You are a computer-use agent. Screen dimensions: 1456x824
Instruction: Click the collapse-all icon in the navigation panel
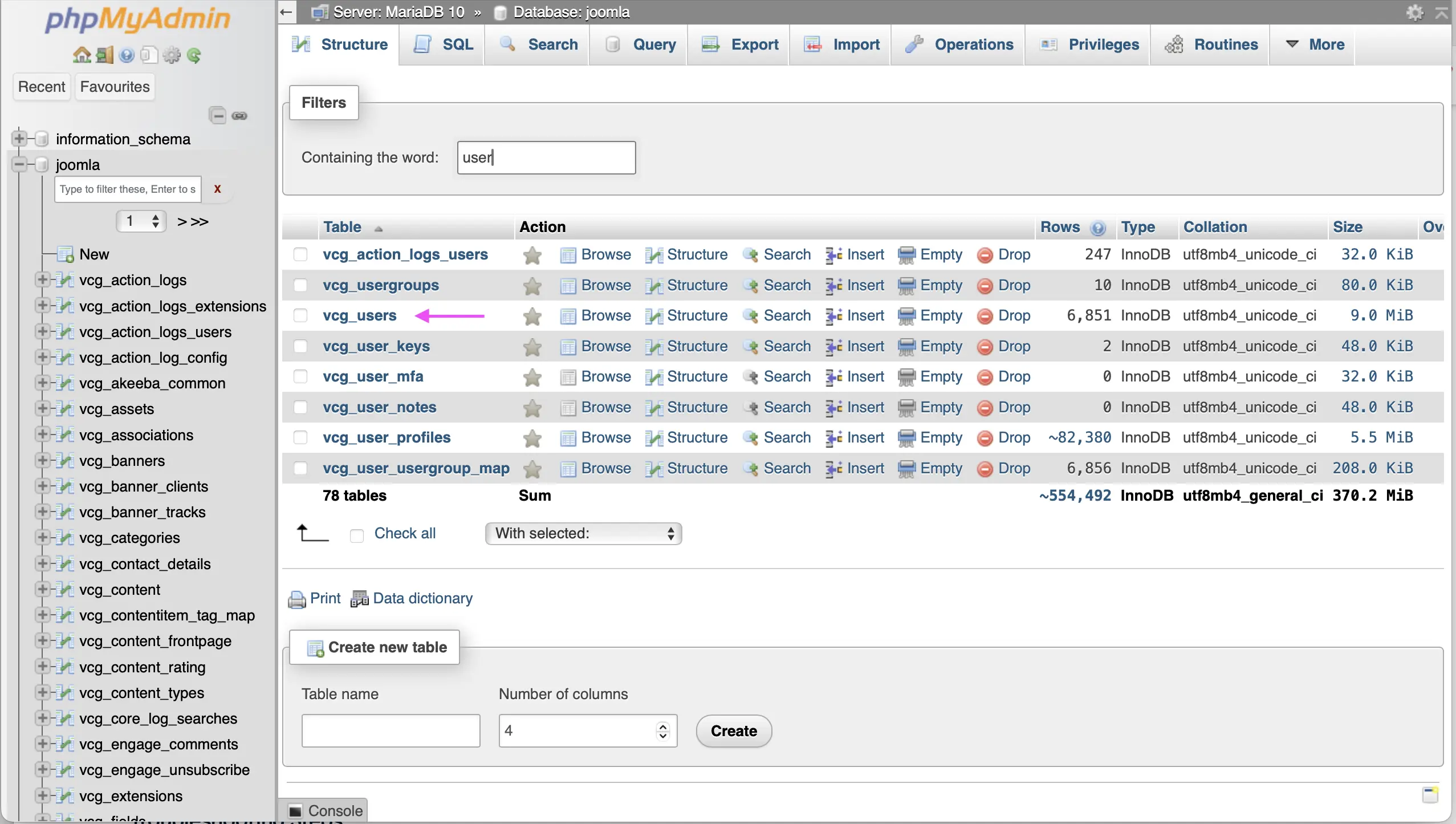click(218, 116)
